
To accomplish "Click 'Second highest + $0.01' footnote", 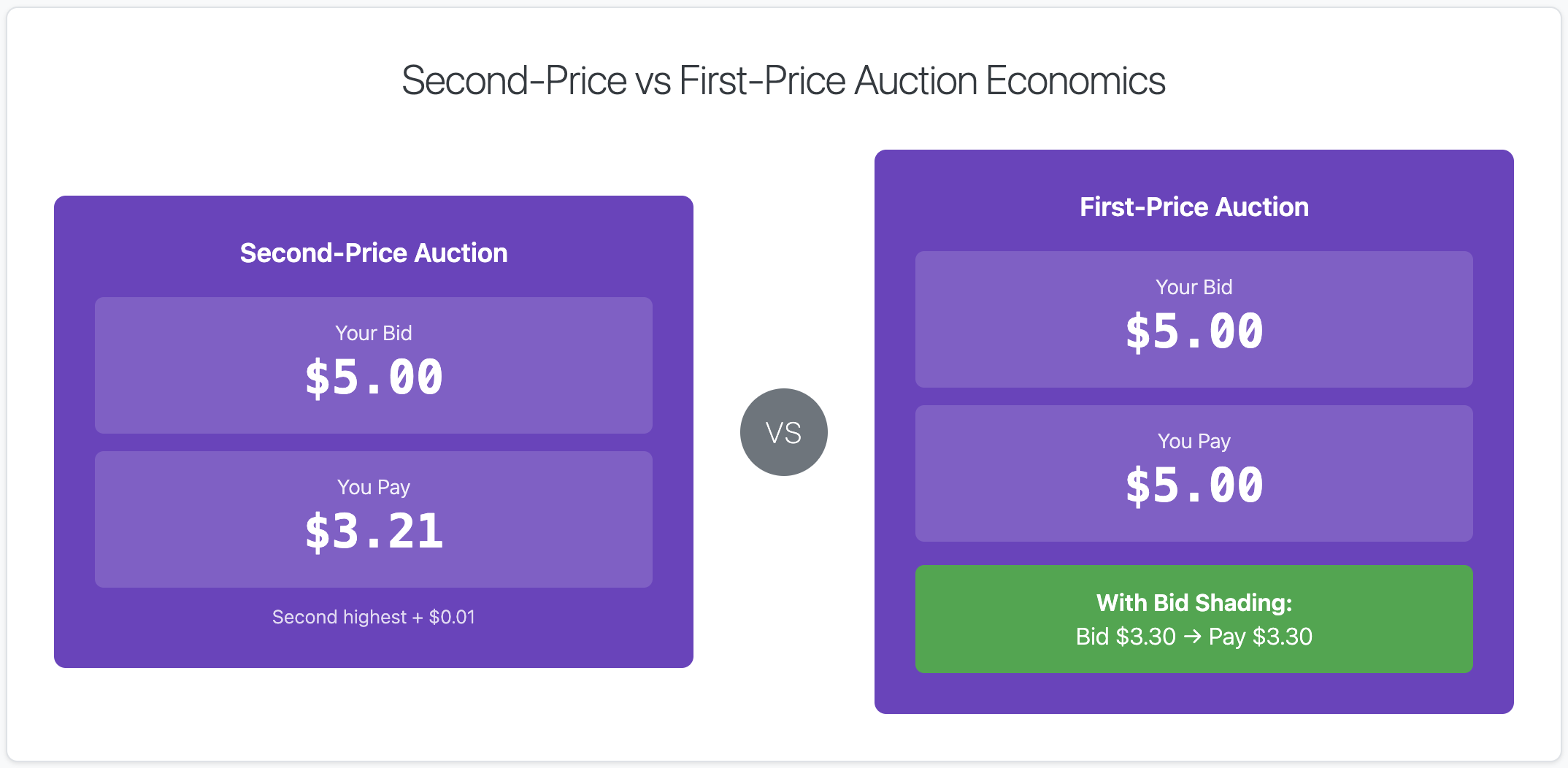I will coord(373,617).
